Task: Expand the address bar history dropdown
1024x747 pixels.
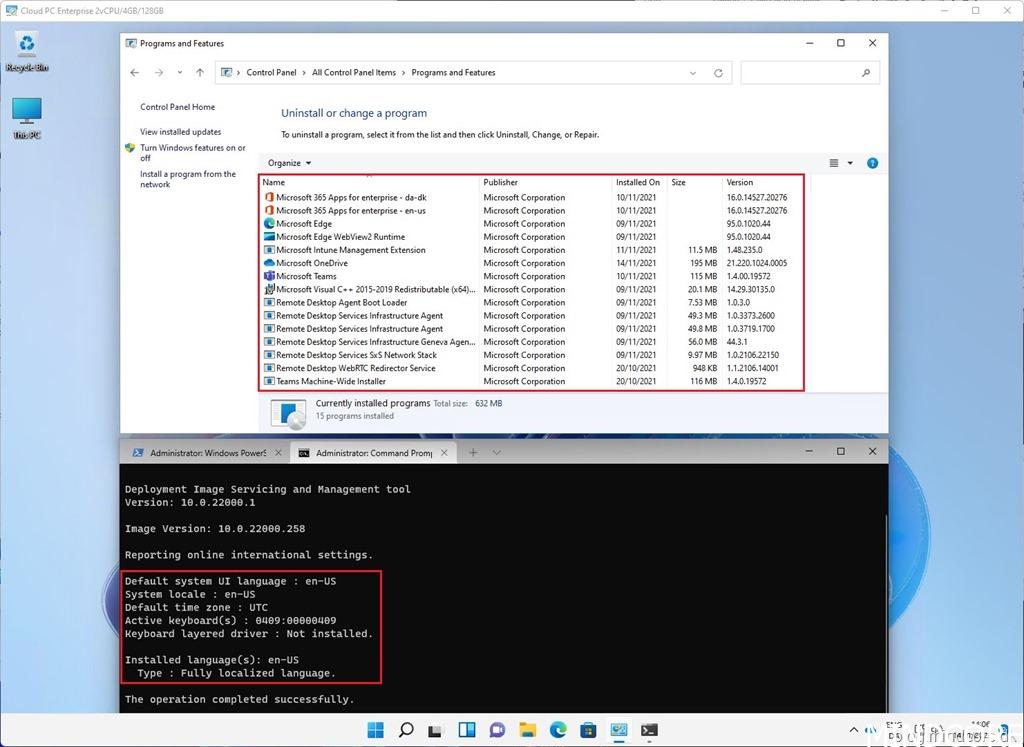Action: pos(694,73)
